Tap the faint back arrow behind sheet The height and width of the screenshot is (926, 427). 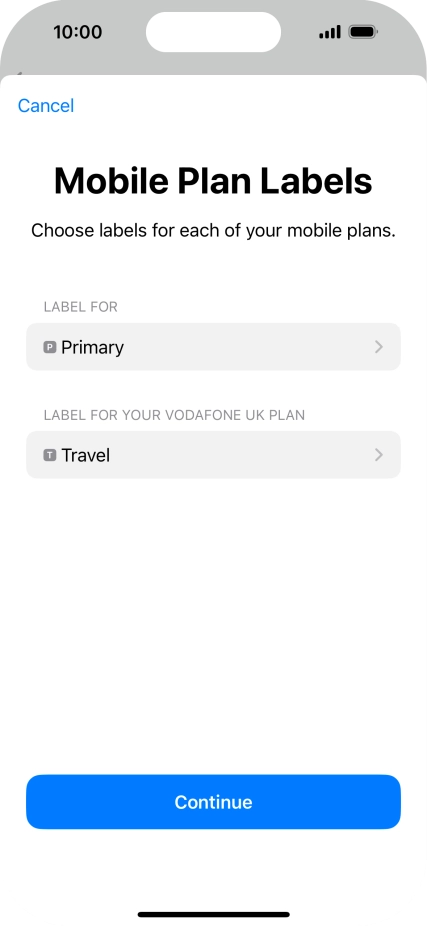pyautogui.click(x=18, y=74)
